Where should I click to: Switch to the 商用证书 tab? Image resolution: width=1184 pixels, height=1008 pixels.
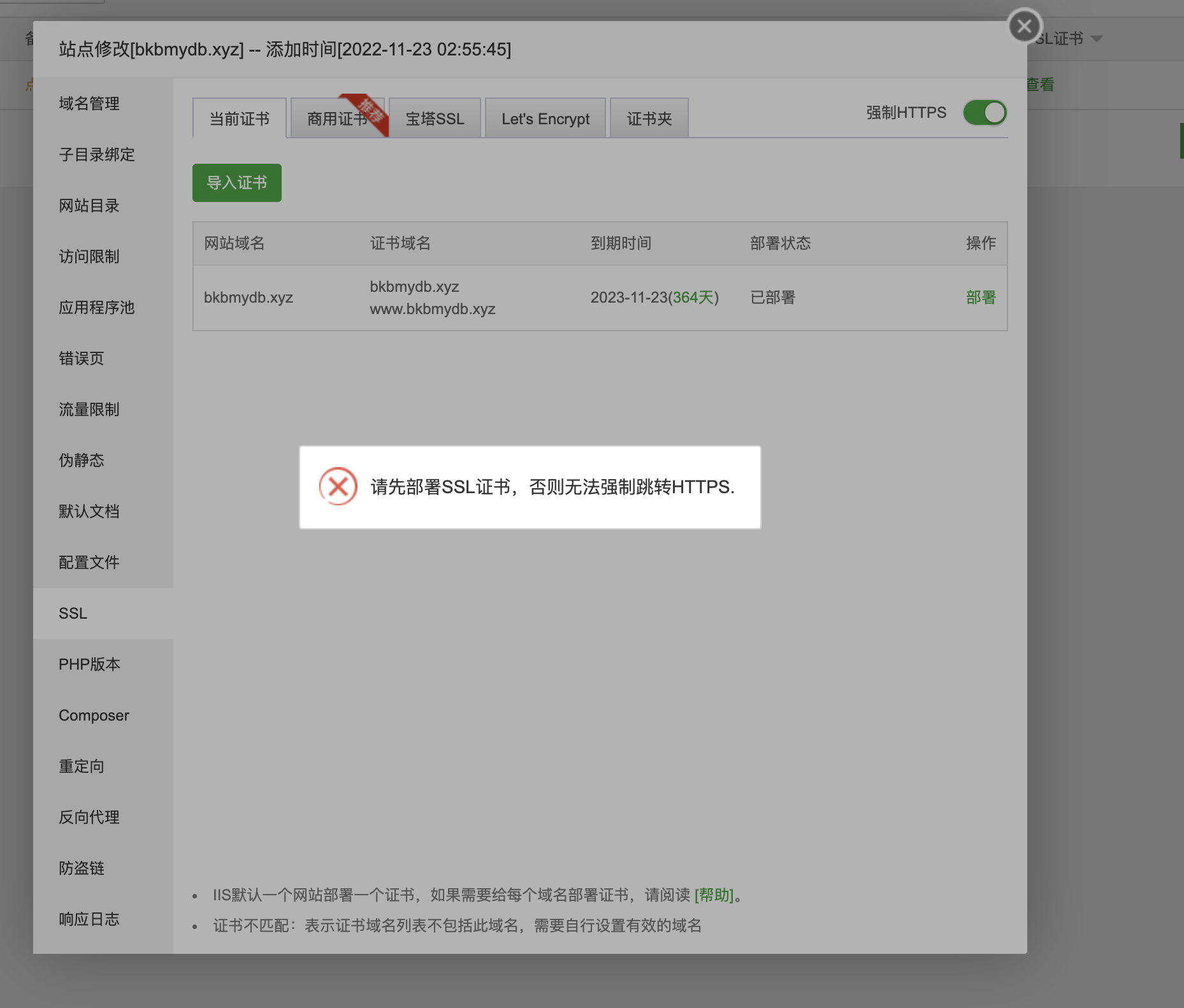tap(338, 119)
